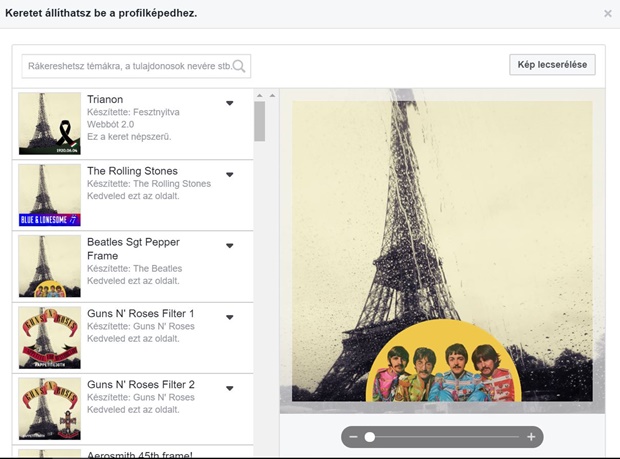The image size is (620, 459).
Task: Open the Trianon frame dropdown arrow
Action: 229,103
